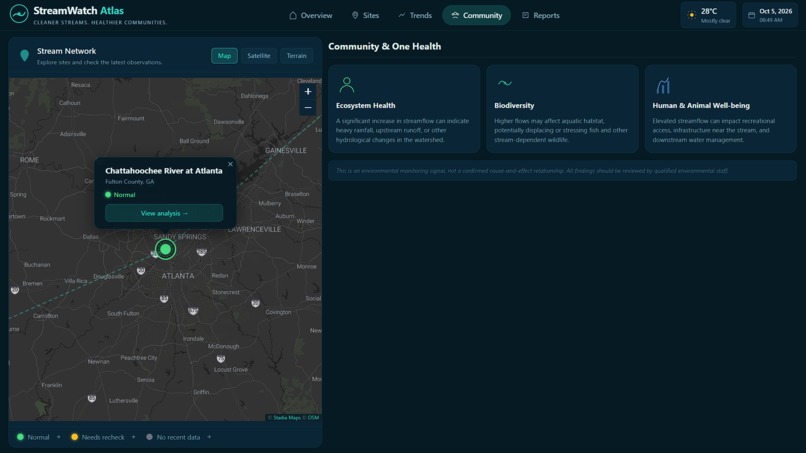This screenshot has width=806, height=453.
Task: Open the Sites tab
Action: click(x=365, y=15)
